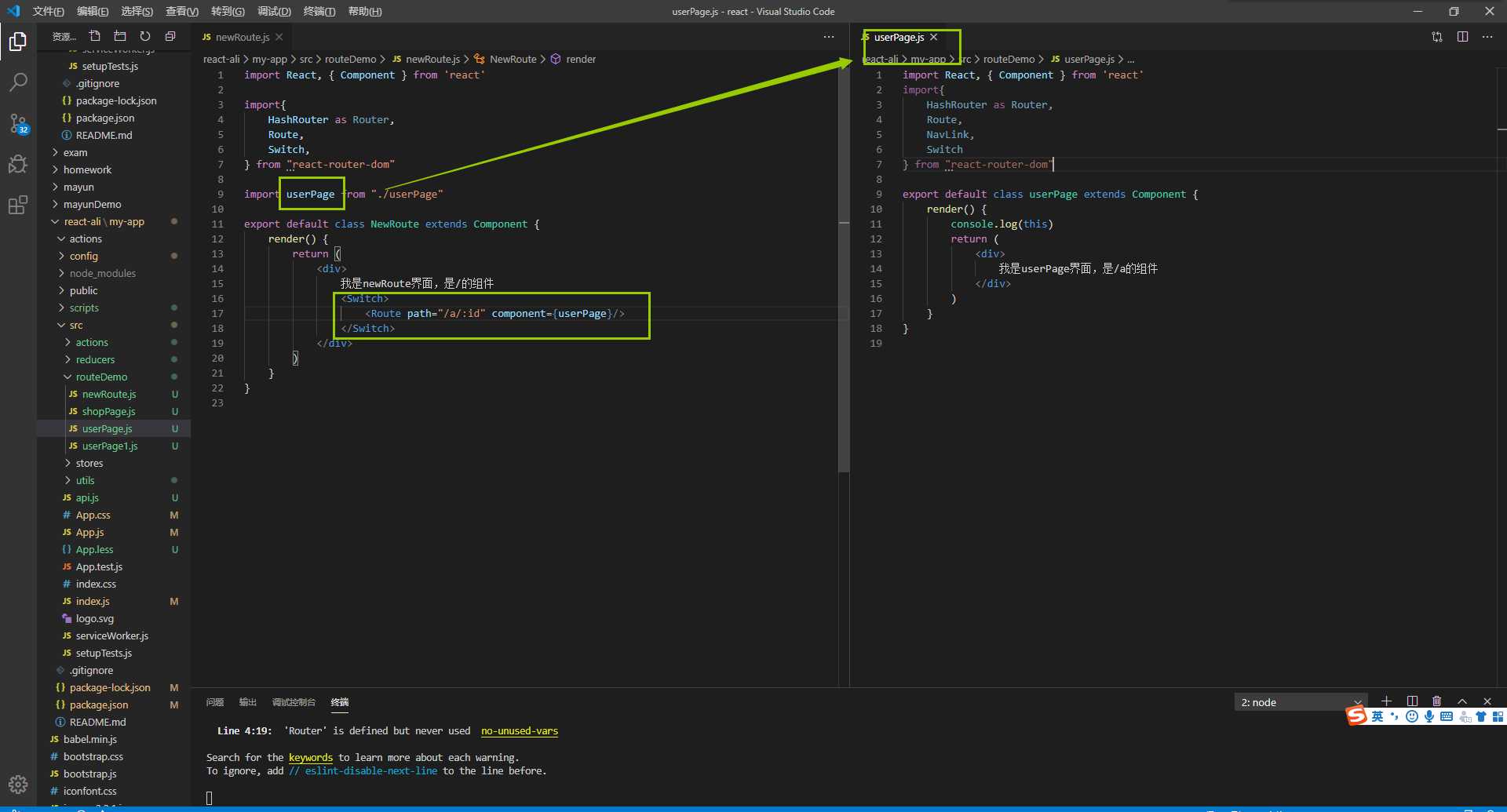Open Sogou skin shirt icon
This screenshot has height=812, width=1507.
(1481, 716)
